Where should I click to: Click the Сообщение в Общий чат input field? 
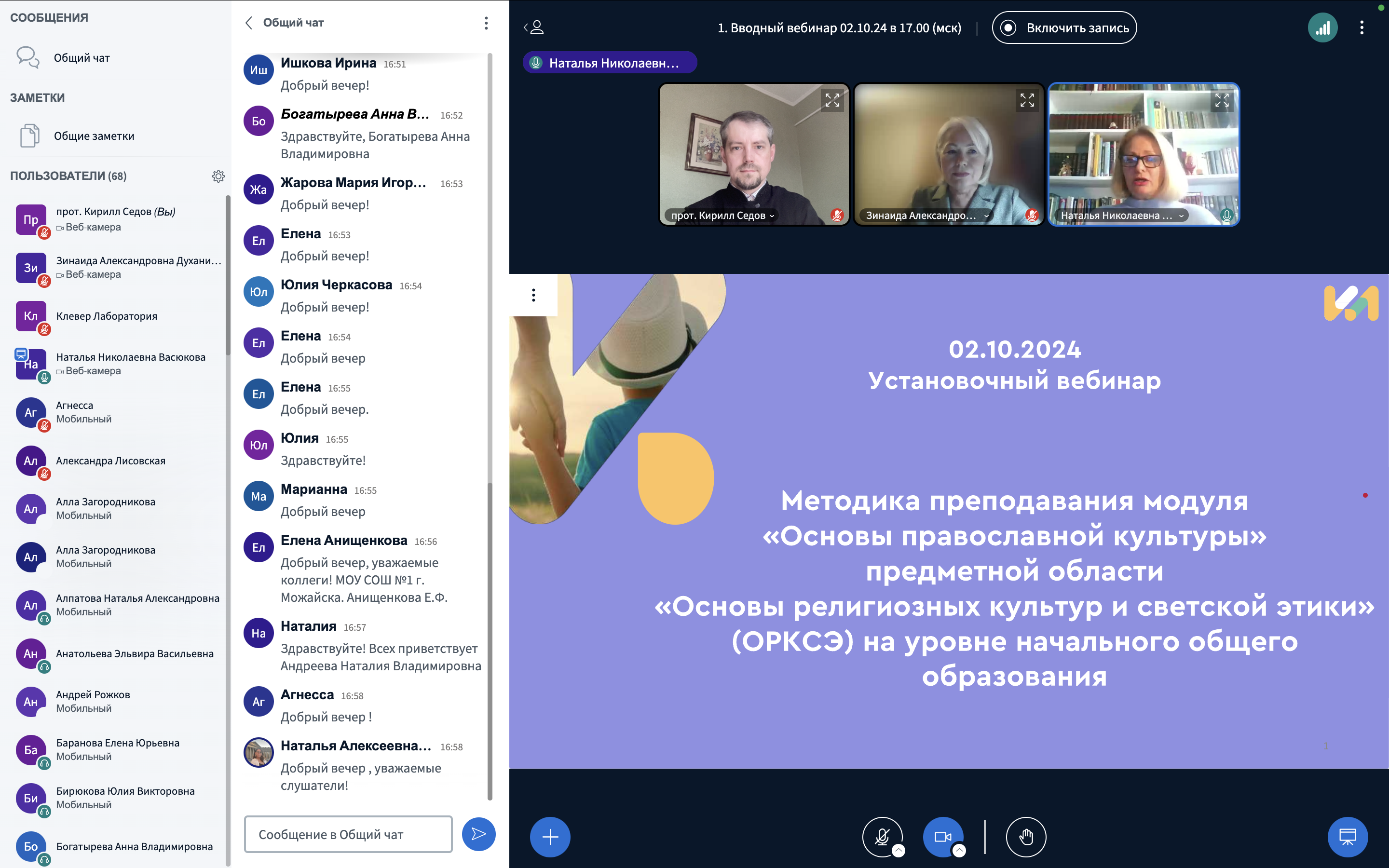pyautogui.click(x=348, y=834)
